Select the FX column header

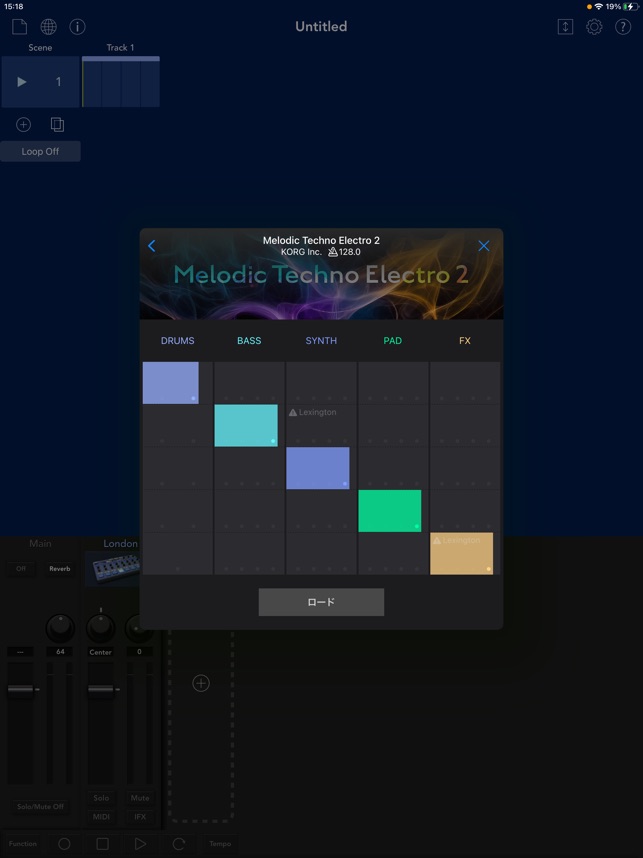[x=465, y=340]
